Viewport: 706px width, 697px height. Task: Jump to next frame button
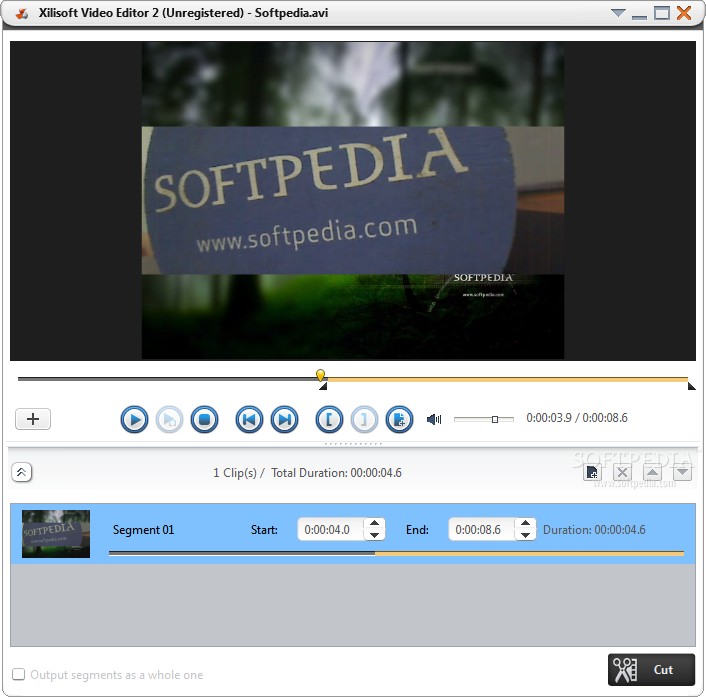(284, 420)
